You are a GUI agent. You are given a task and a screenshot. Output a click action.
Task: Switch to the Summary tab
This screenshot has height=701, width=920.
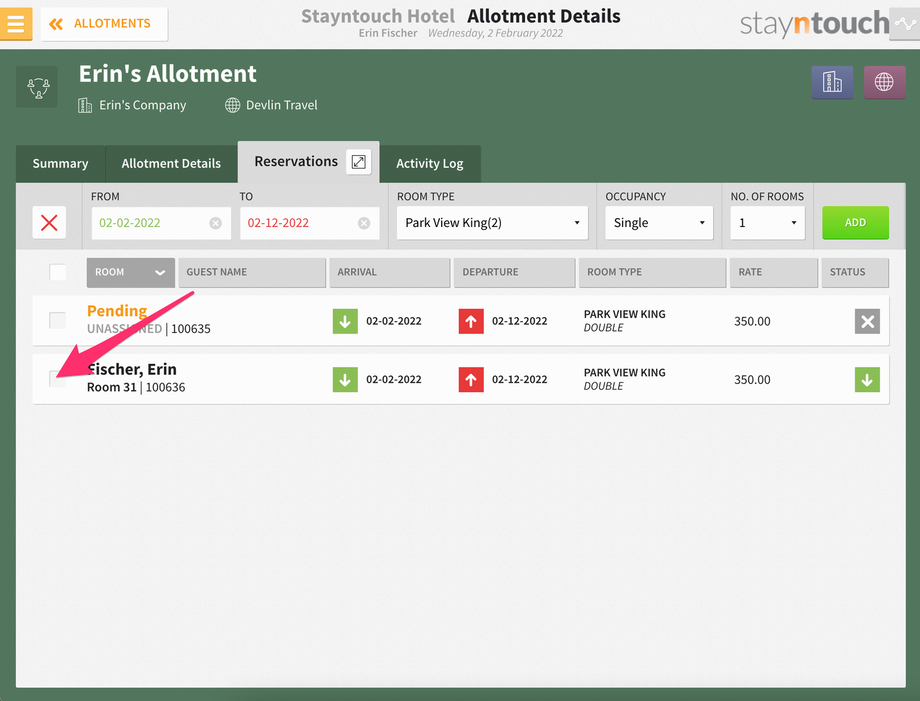(60, 164)
